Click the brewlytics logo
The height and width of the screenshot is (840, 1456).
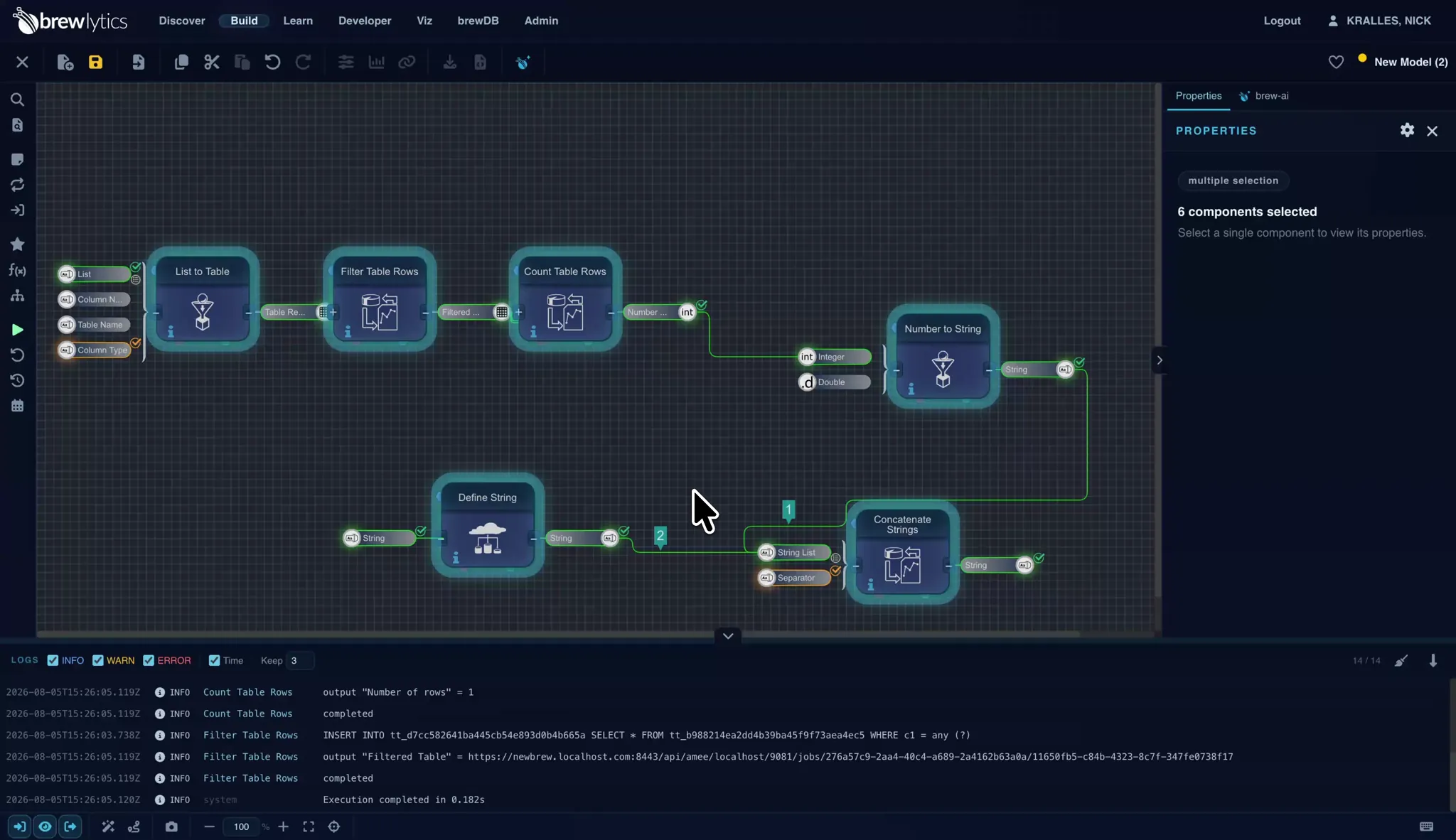coord(70,21)
